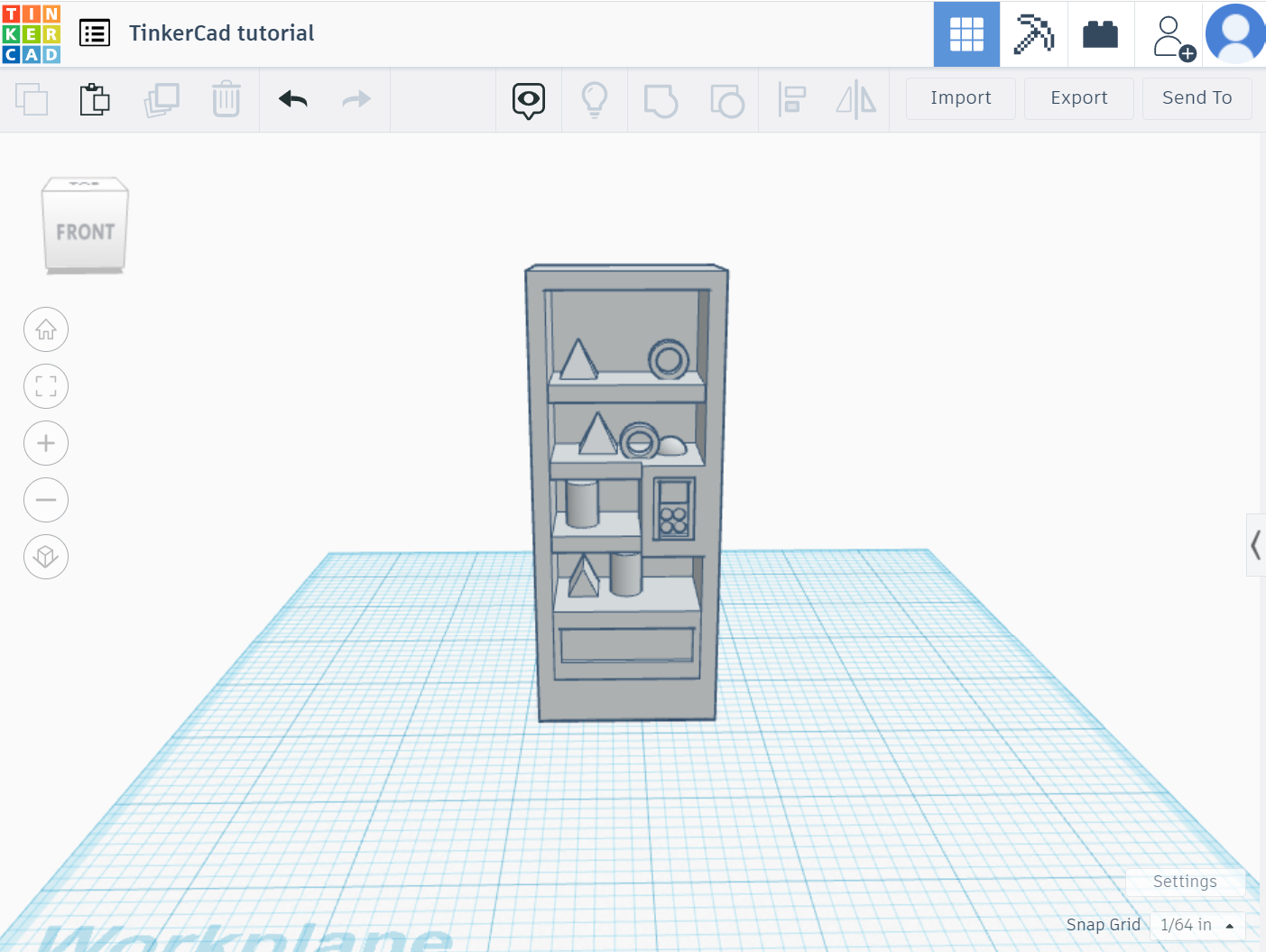Image resolution: width=1266 pixels, height=952 pixels.
Task: Redo the last undone action
Action: coord(355,99)
